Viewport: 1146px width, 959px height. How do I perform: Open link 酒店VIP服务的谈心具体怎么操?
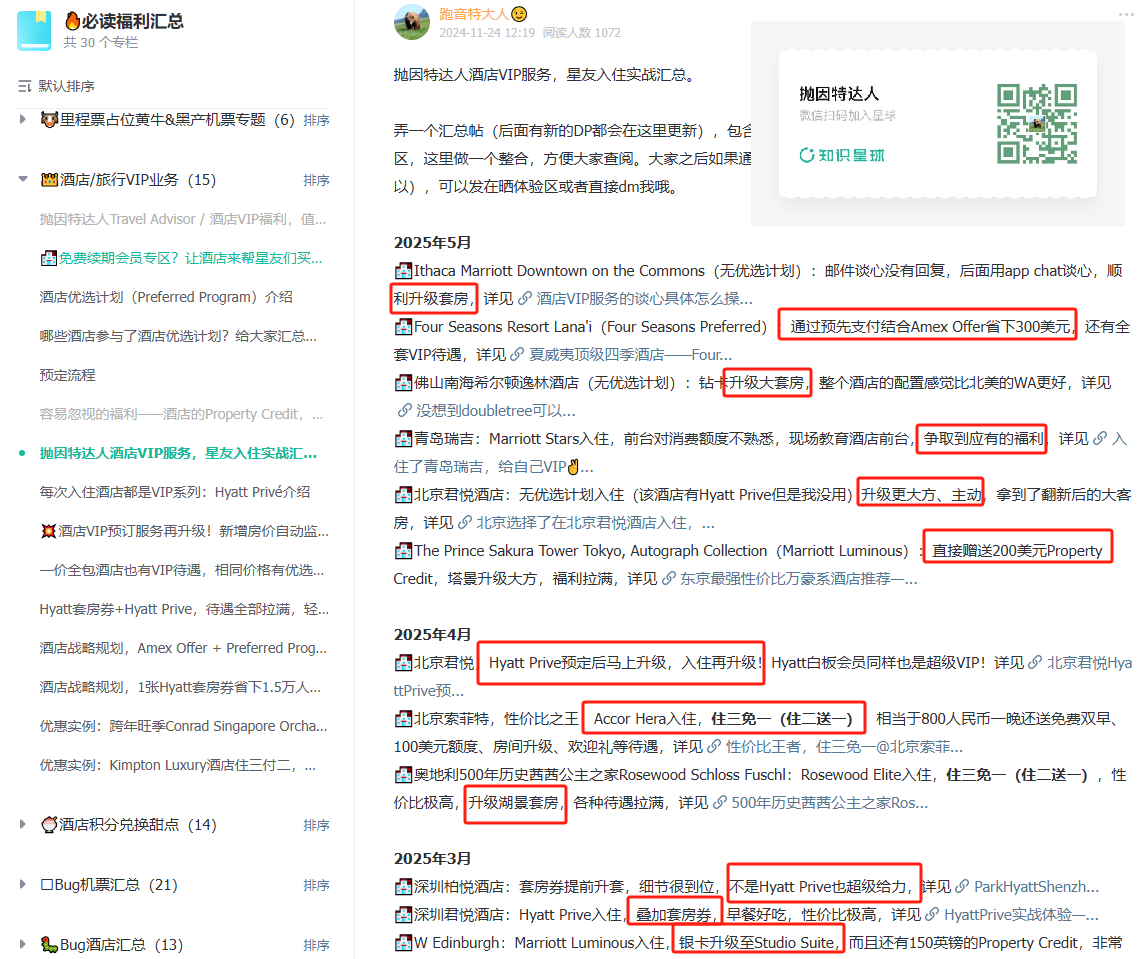pos(636,298)
